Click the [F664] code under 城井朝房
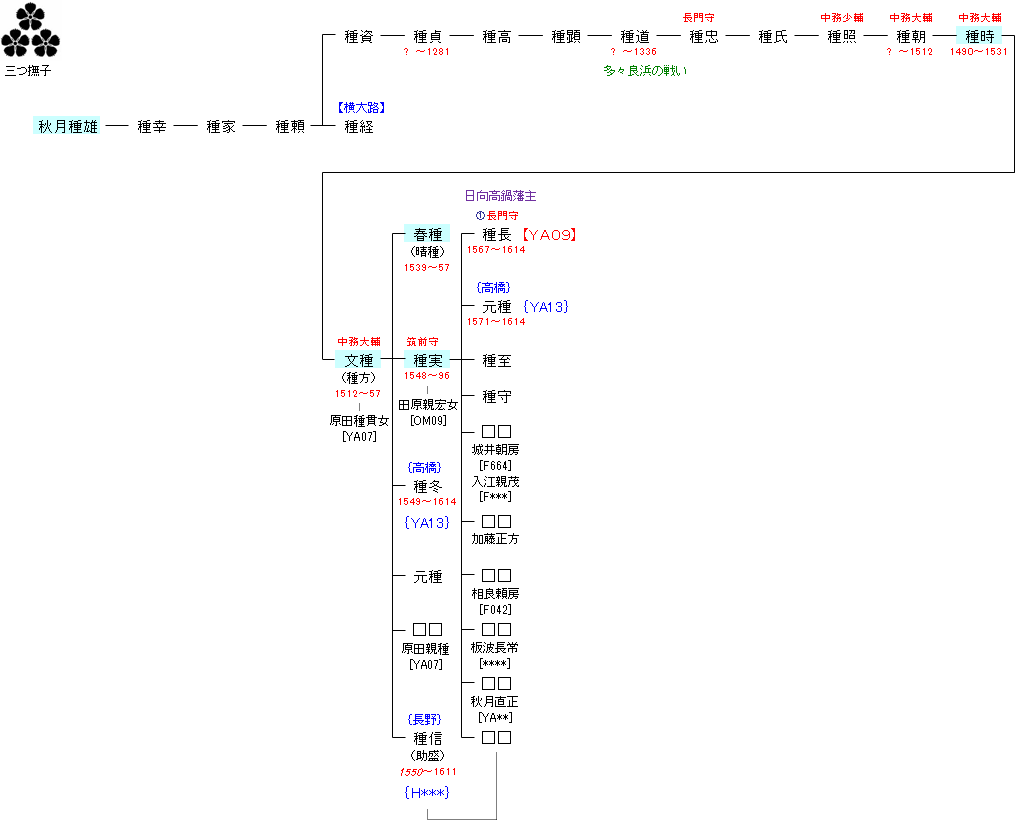Image resolution: width=1018 pixels, height=831 pixels. (x=496, y=466)
